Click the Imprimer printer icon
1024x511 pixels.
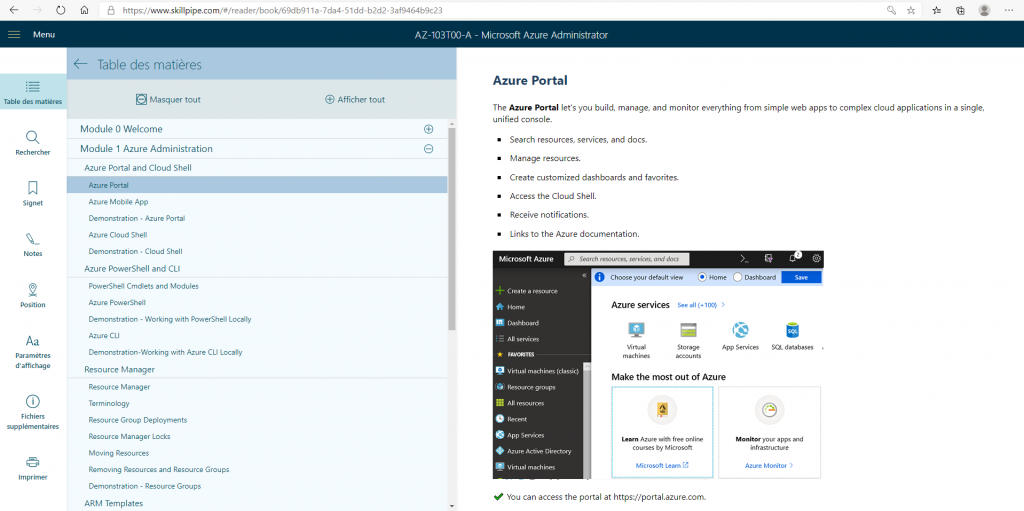tap(33, 461)
